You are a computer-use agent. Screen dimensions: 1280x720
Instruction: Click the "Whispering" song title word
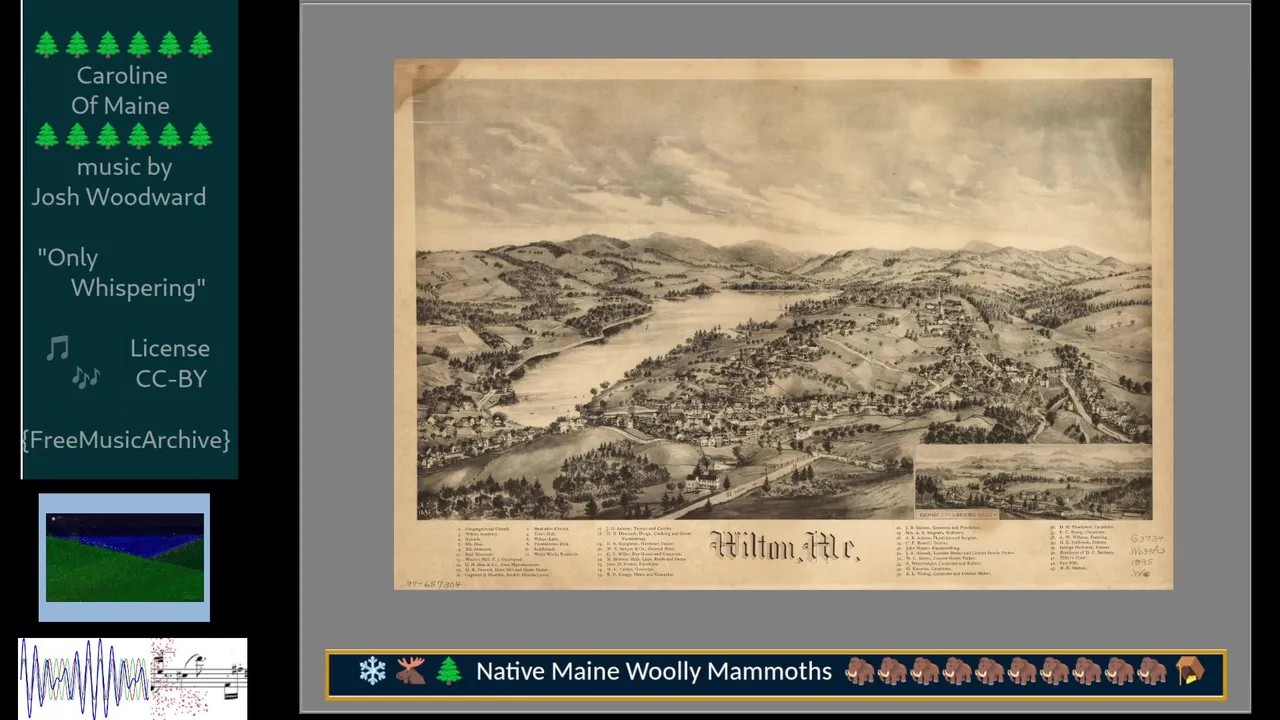tap(138, 288)
